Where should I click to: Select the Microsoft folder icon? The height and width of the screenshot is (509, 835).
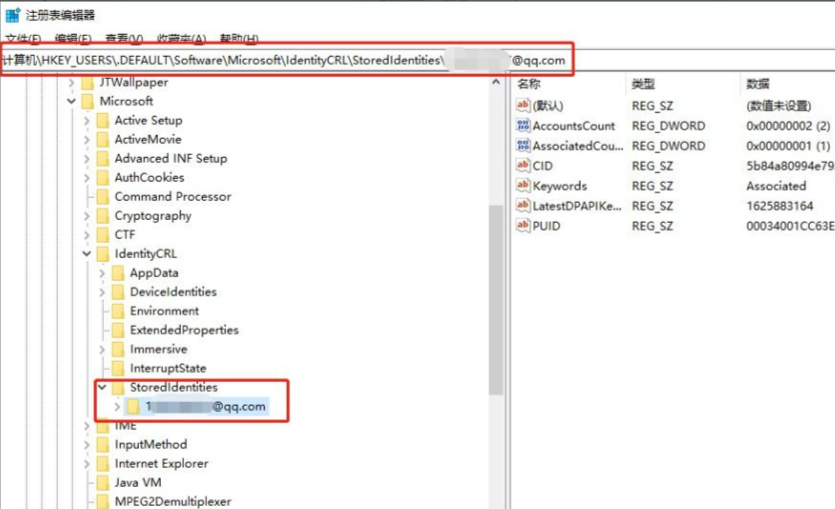pos(87,101)
